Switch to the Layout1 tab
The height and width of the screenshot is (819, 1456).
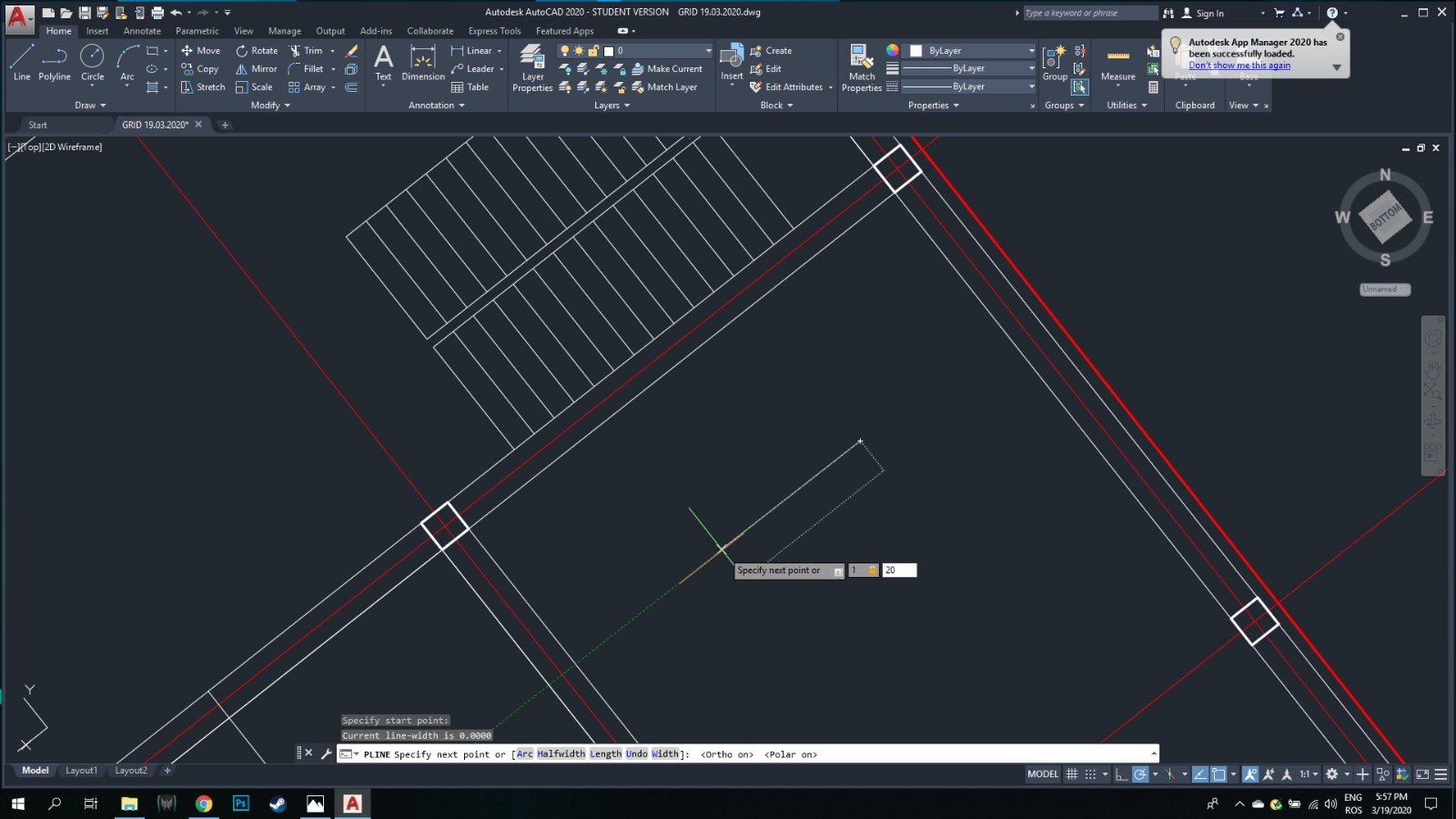pyautogui.click(x=81, y=770)
